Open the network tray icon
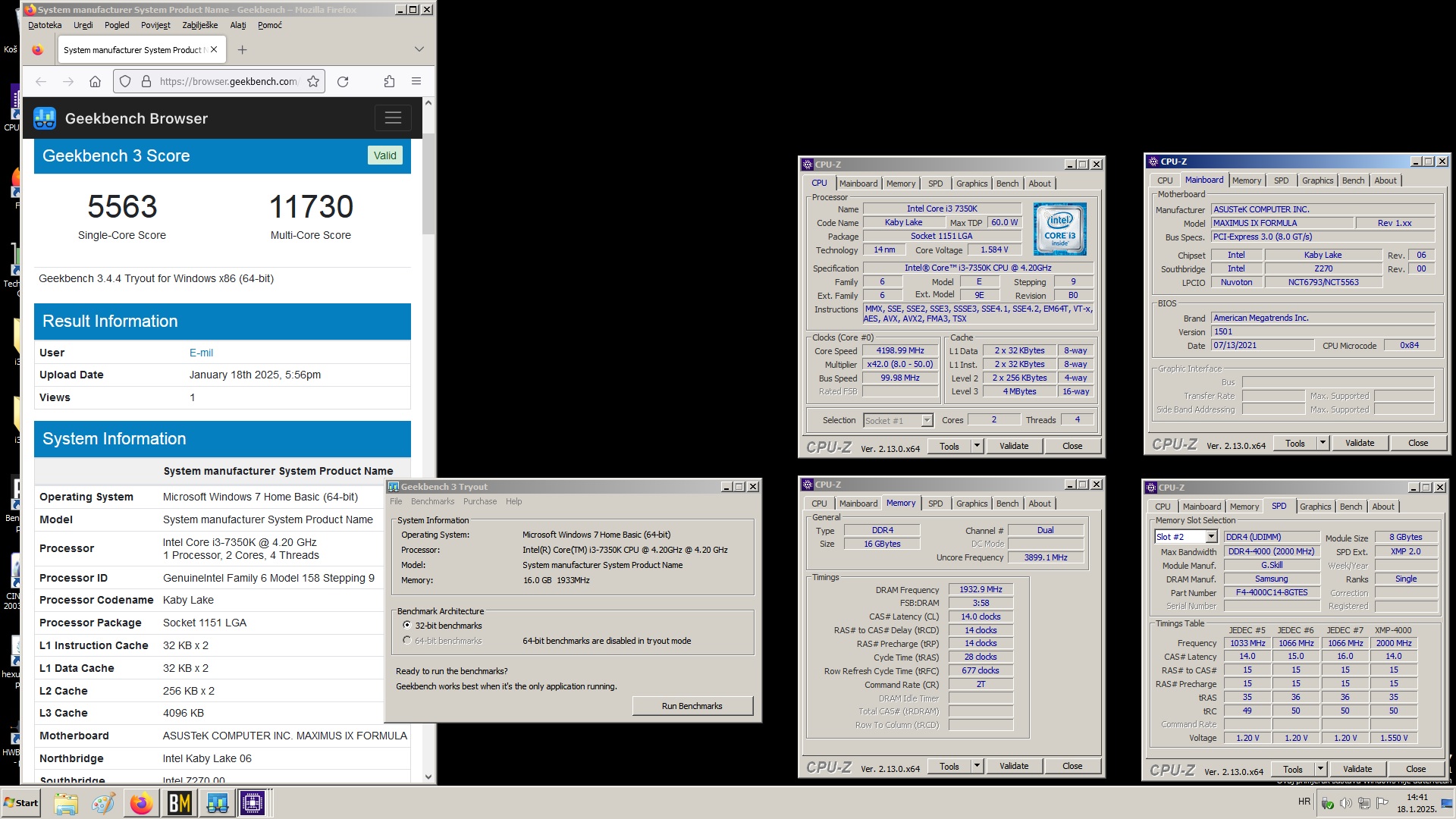Image resolution: width=1456 pixels, height=819 pixels. click(x=1364, y=803)
